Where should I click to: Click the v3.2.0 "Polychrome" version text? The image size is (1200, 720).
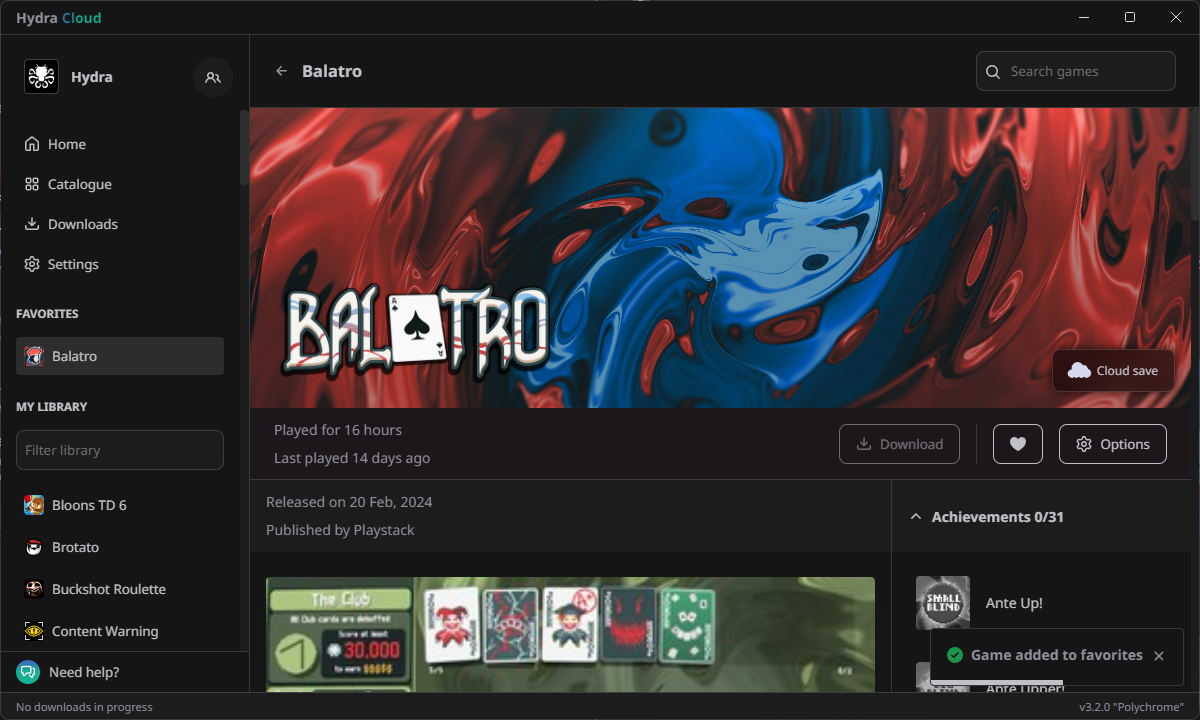pos(1131,707)
